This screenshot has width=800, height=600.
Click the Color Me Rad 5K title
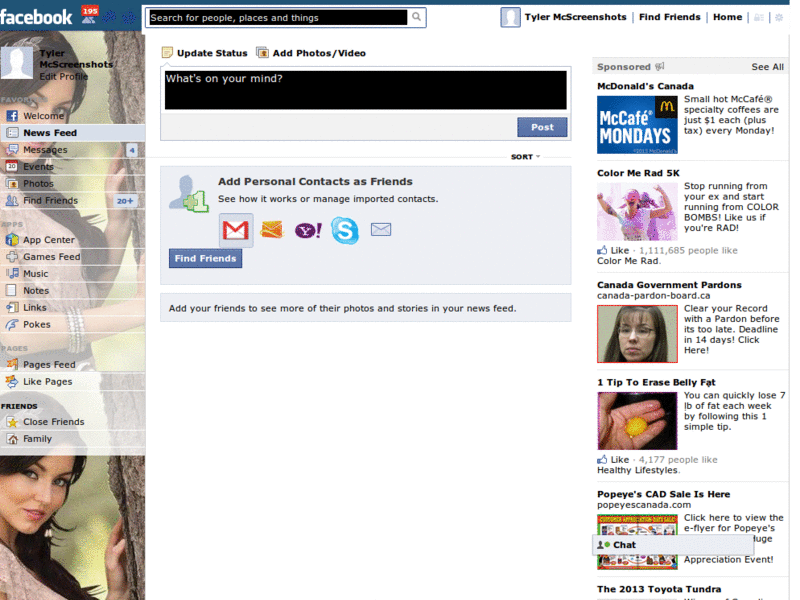638,173
